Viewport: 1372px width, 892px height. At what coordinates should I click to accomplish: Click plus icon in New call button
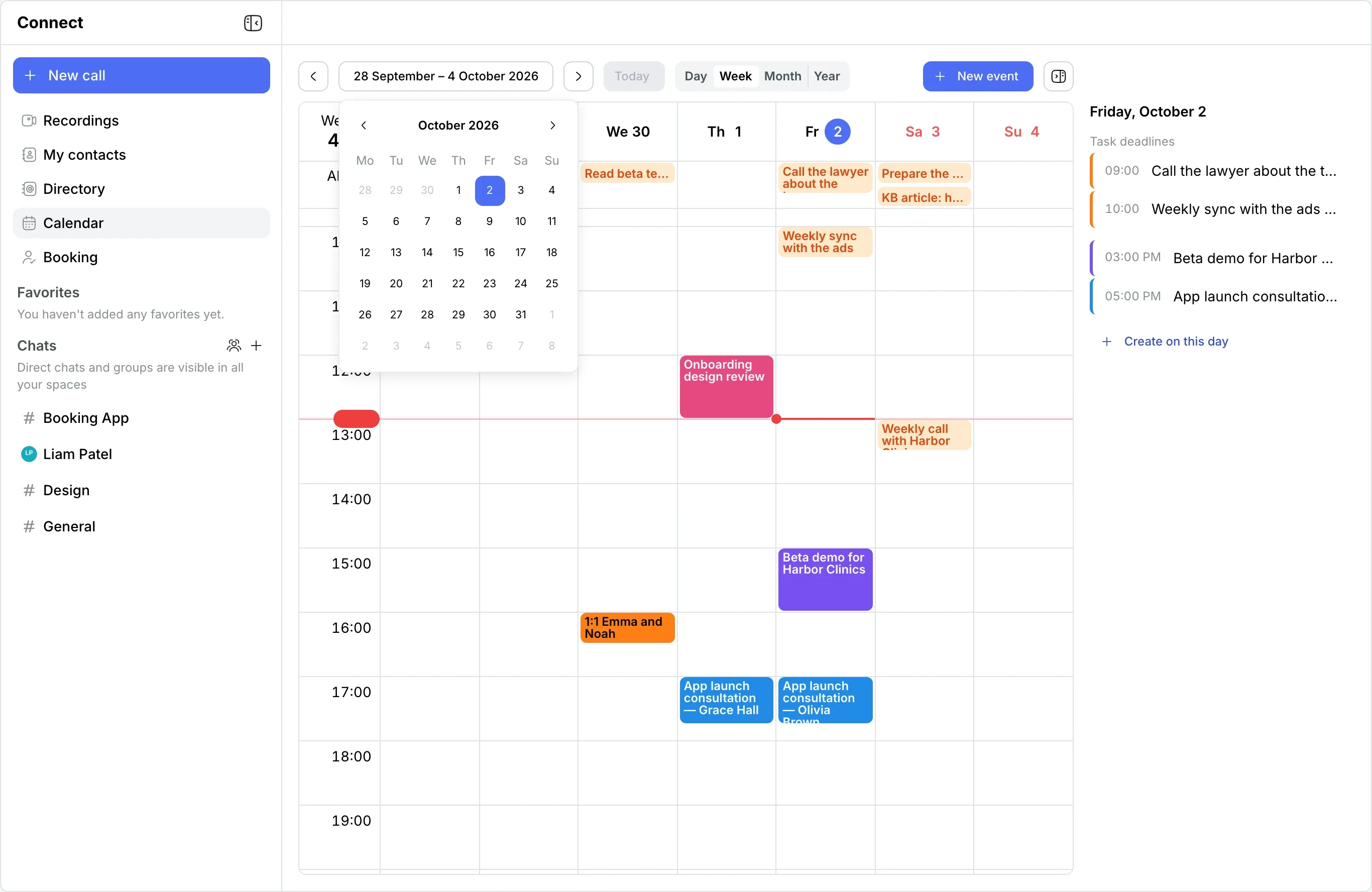coord(30,75)
